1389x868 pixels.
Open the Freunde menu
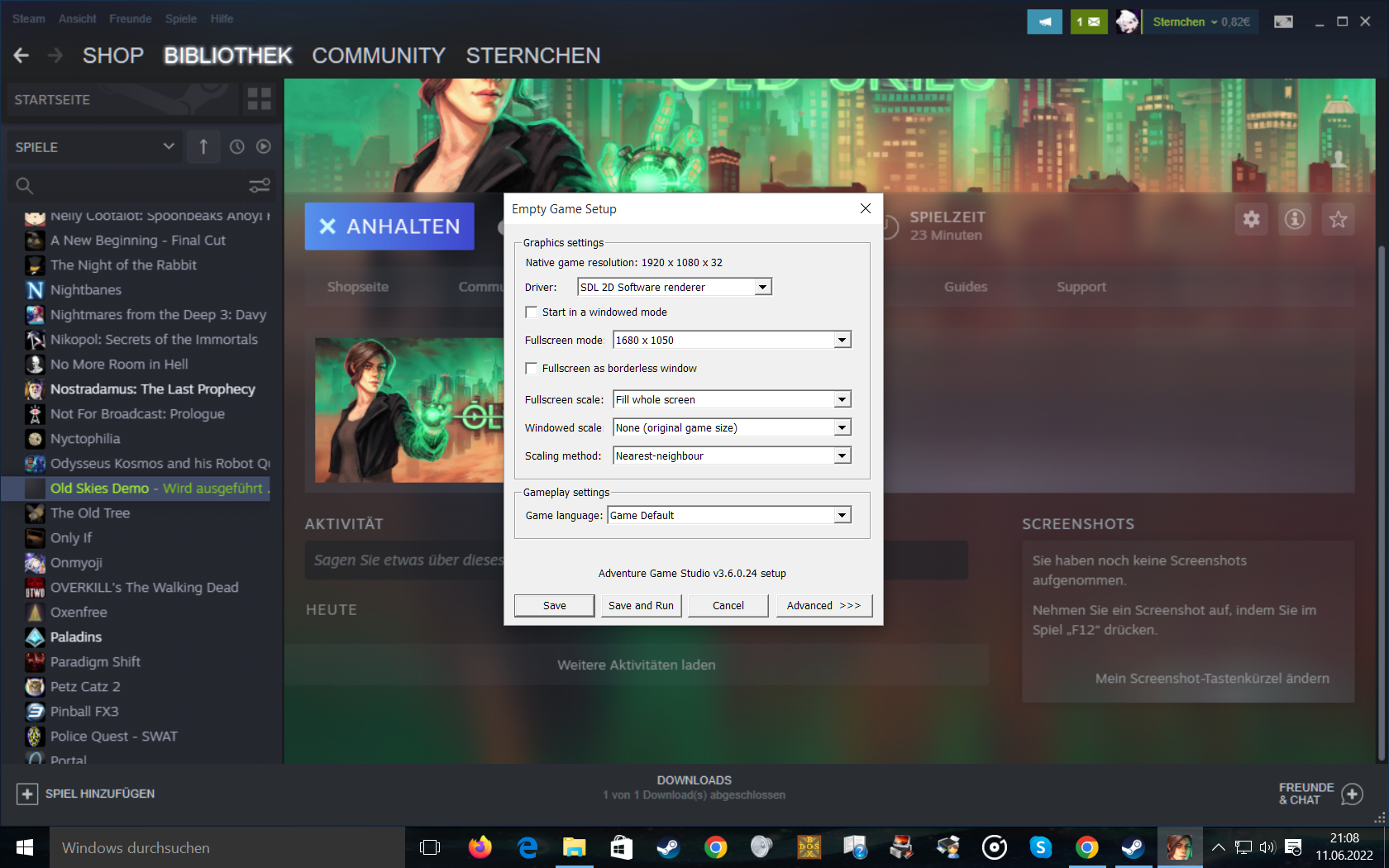pos(130,18)
